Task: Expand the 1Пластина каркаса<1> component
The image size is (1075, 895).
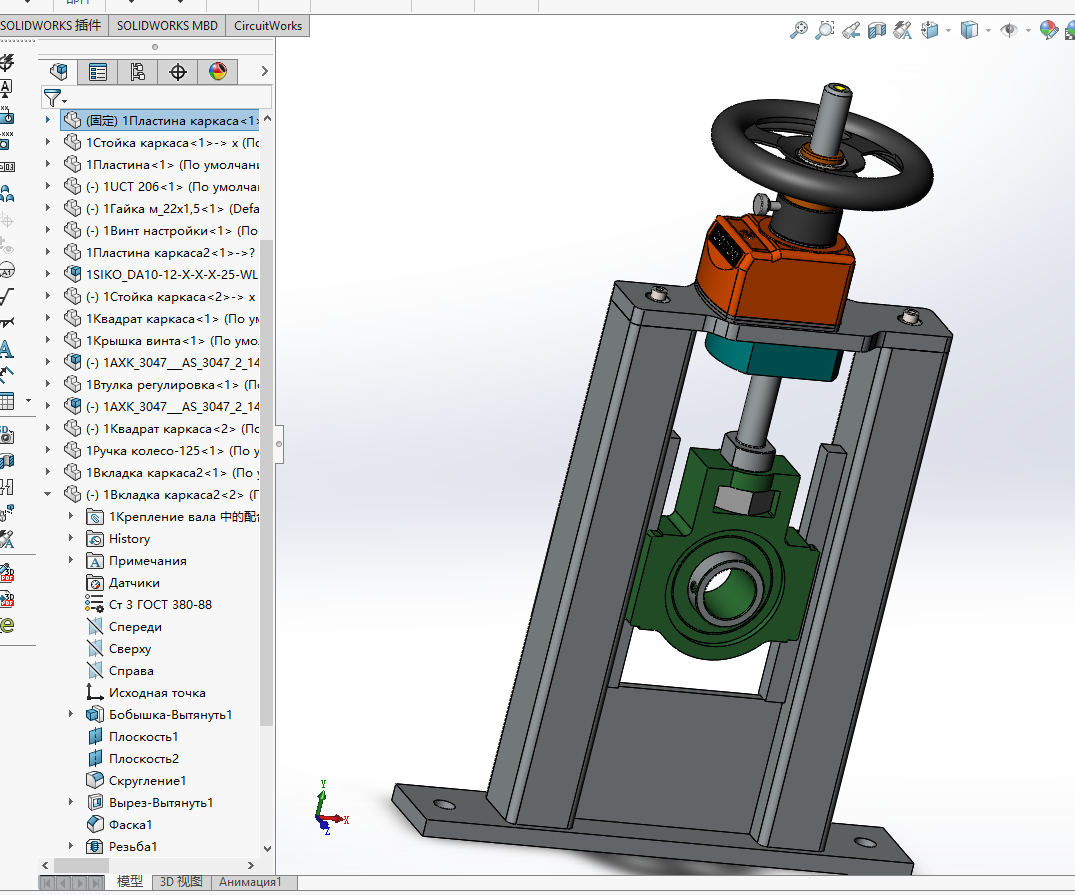Action: (48, 120)
